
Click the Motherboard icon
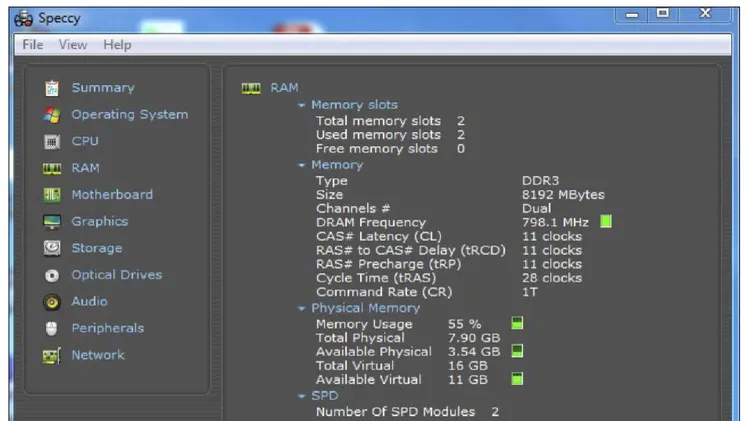(52, 195)
